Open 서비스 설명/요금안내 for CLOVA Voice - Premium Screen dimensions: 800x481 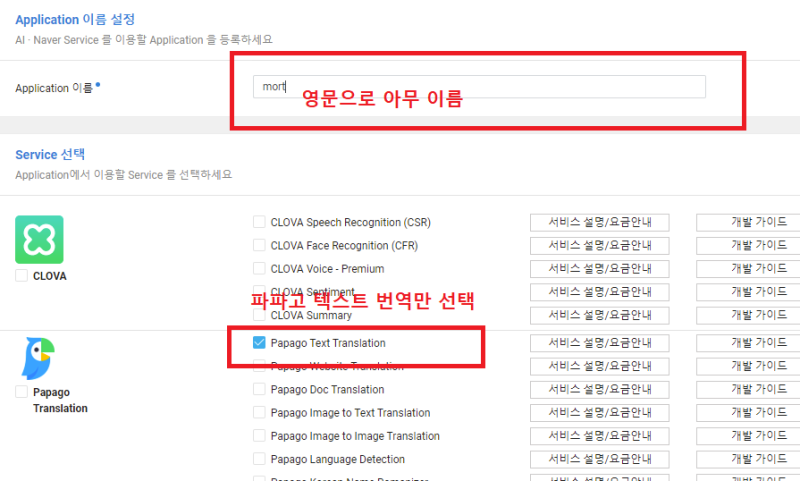[599, 269]
